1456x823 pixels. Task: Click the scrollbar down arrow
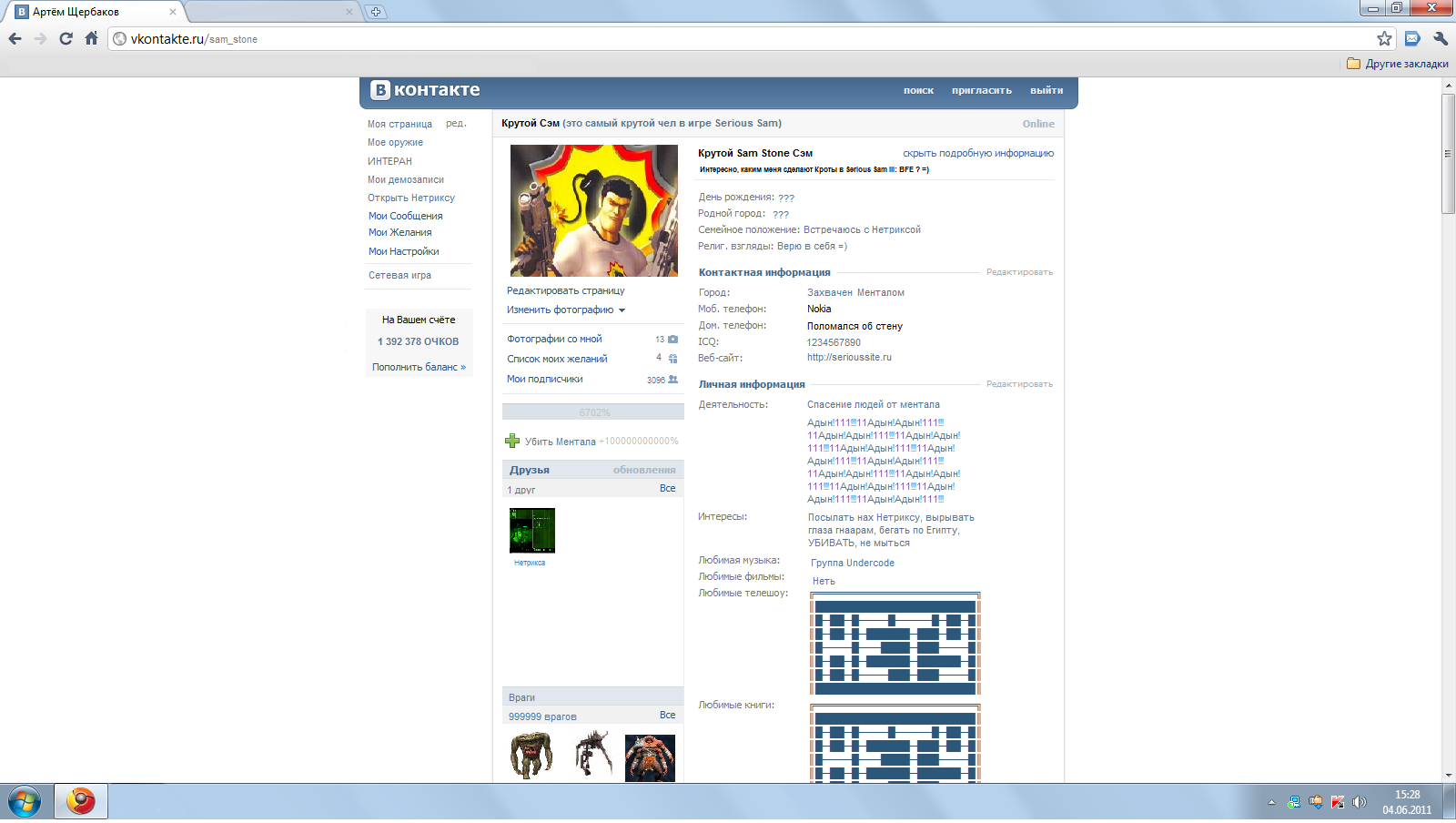pos(1448,776)
